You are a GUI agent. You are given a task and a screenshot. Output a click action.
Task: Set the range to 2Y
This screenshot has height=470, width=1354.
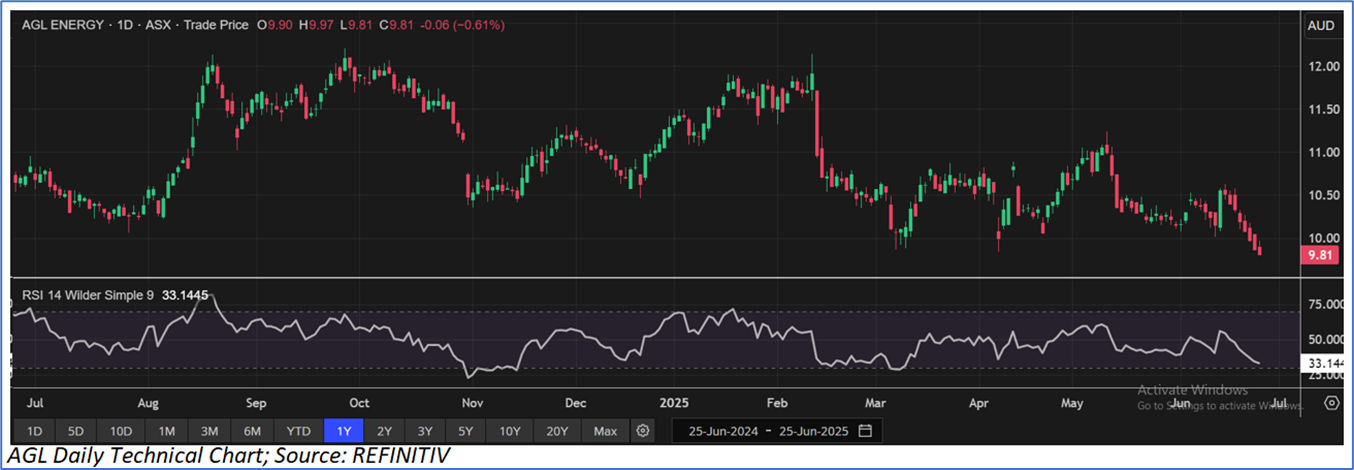coord(384,431)
